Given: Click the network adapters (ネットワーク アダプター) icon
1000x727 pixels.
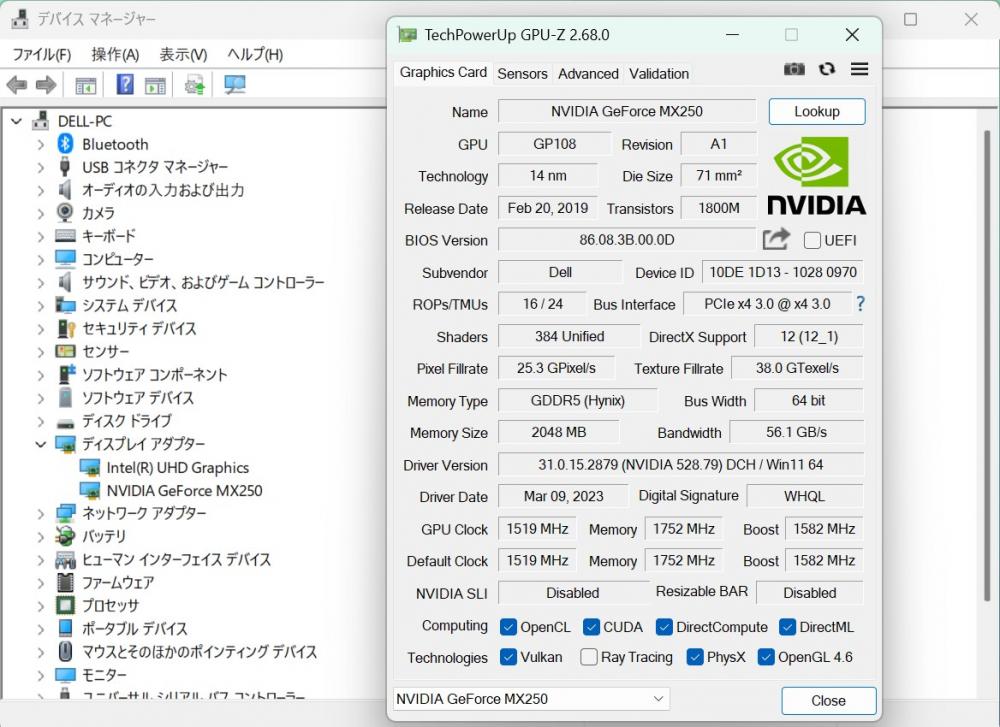Looking at the screenshot, I should (x=65, y=513).
